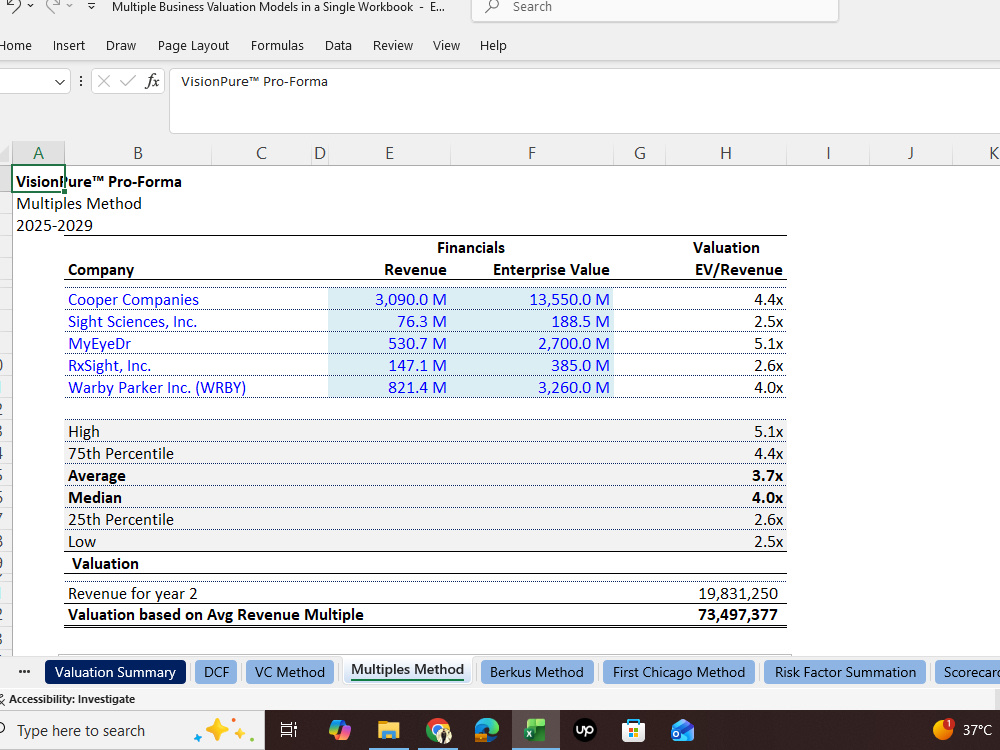This screenshot has height=750, width=1000.
Task: Select the Average 3.7x cell
Action: [x=725, y=476]
